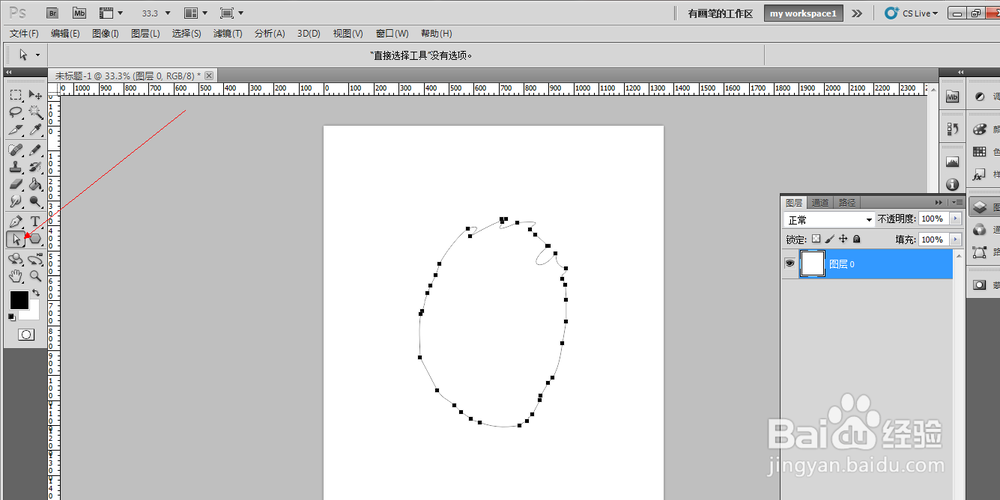Select the 3D Camera Orbit tool
The image size is (1000, 500).
pyautogui.click(x=36, y=259)
